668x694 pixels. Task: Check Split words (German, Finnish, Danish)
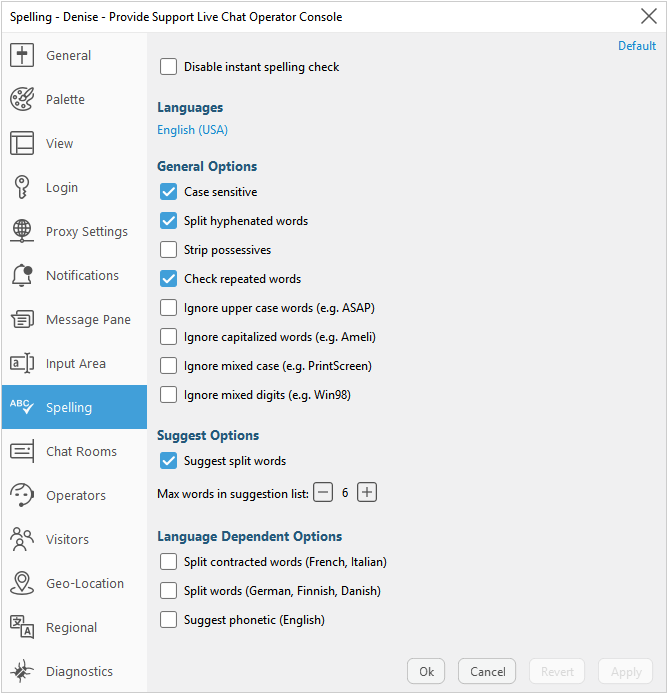pyautogui.click(x=168, y=591)
